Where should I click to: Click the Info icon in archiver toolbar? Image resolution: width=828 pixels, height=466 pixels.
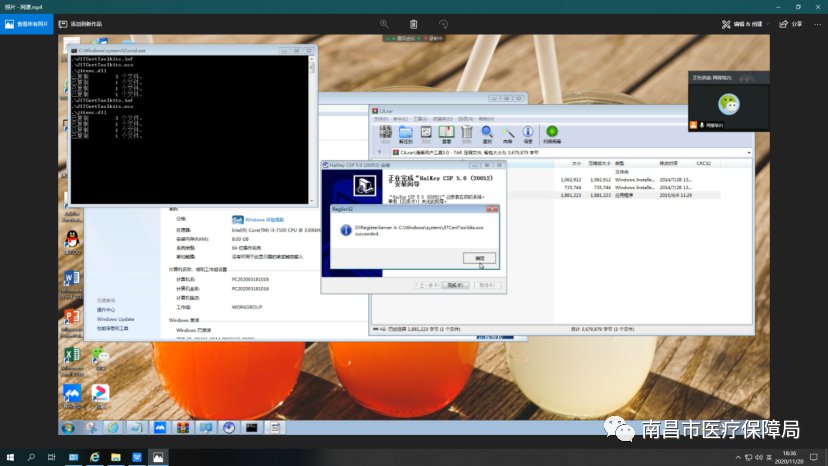pyautogui.click(x=527, y=132)
